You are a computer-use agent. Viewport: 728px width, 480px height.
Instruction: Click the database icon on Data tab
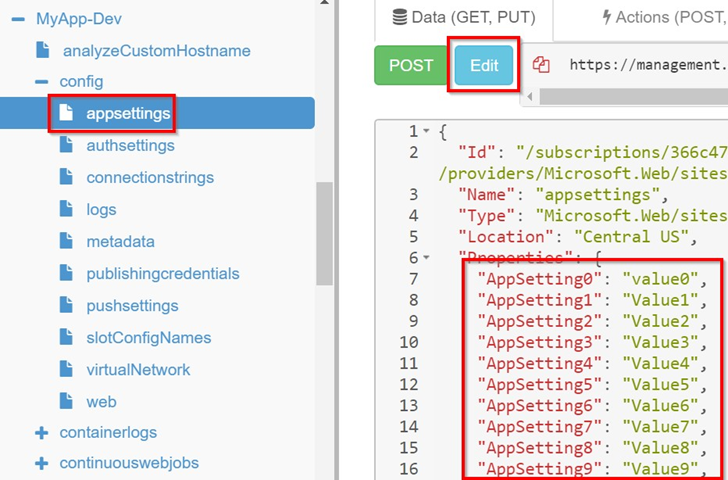[400, 17]
